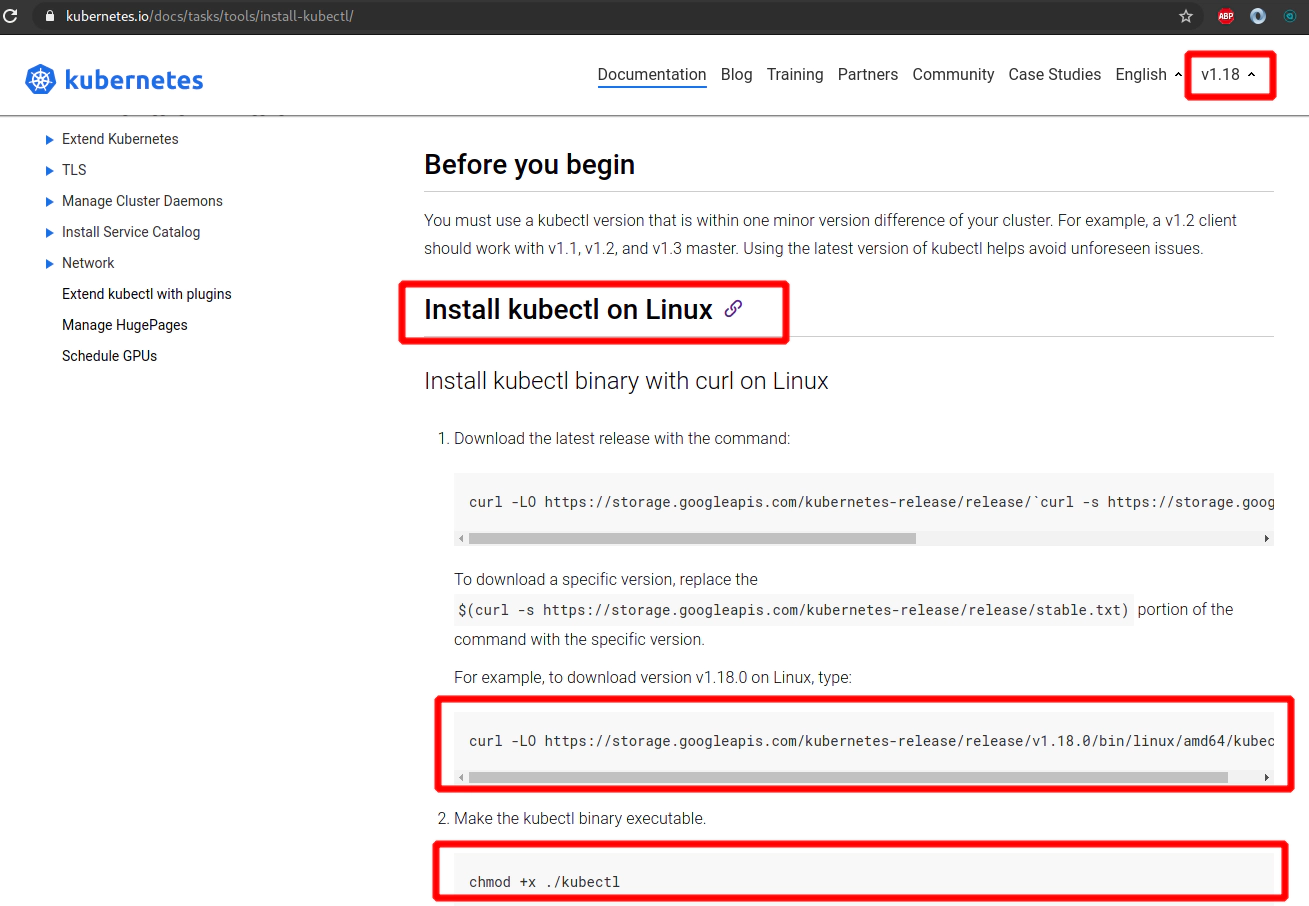This screenshot has height=906, width=1309.
Task: Expand the Extend Kubernetes sidebar section
Action: click(x=49, y=139)
